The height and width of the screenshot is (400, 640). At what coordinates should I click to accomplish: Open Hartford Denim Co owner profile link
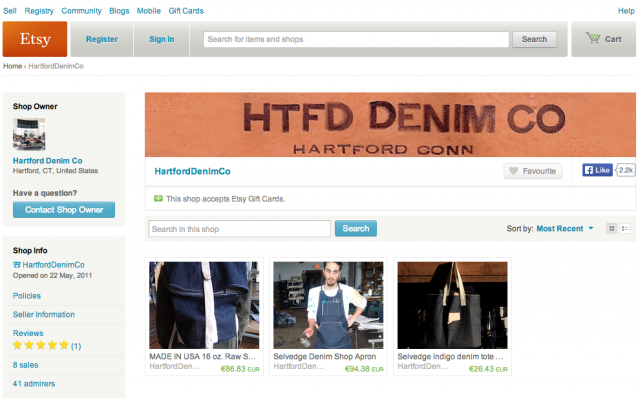tap(47, 161)
